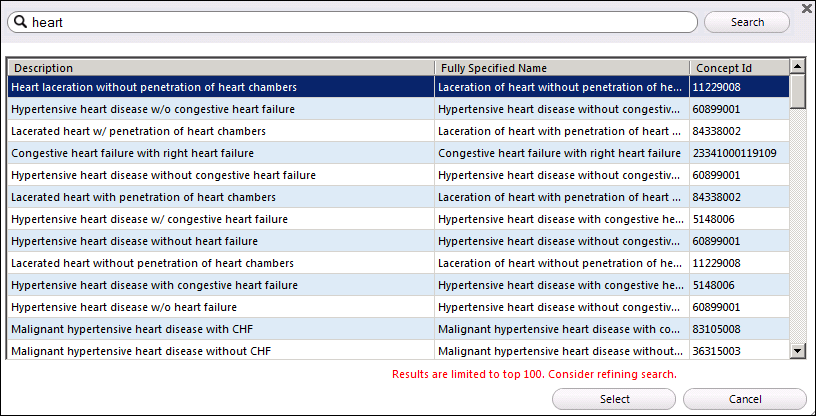The image size is (816, 416).
Task: Sort by the Concept Id column header
Action: pos(740,68)
